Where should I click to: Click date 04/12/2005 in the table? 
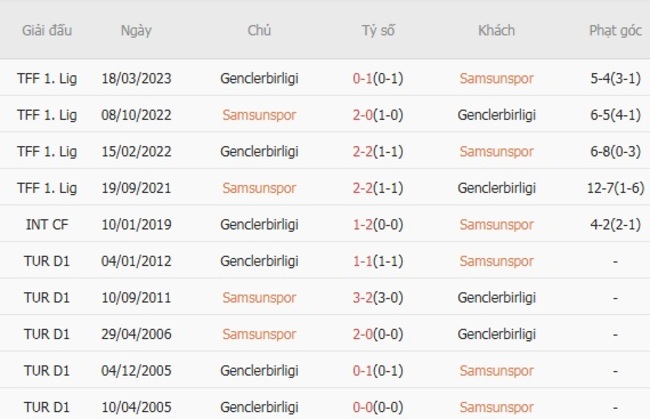(x=136, y=371)
